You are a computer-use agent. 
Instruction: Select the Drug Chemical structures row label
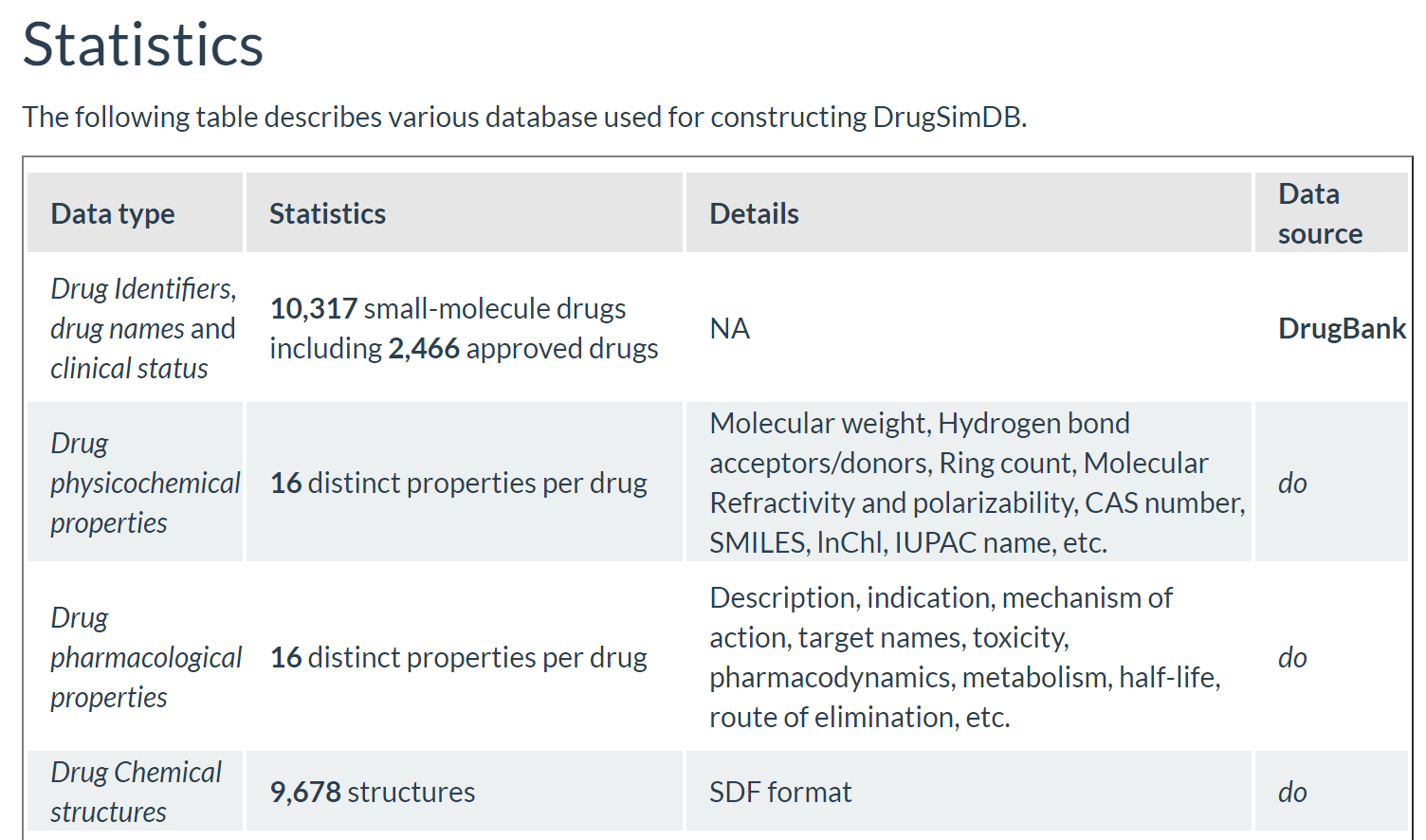click(136, 792)
